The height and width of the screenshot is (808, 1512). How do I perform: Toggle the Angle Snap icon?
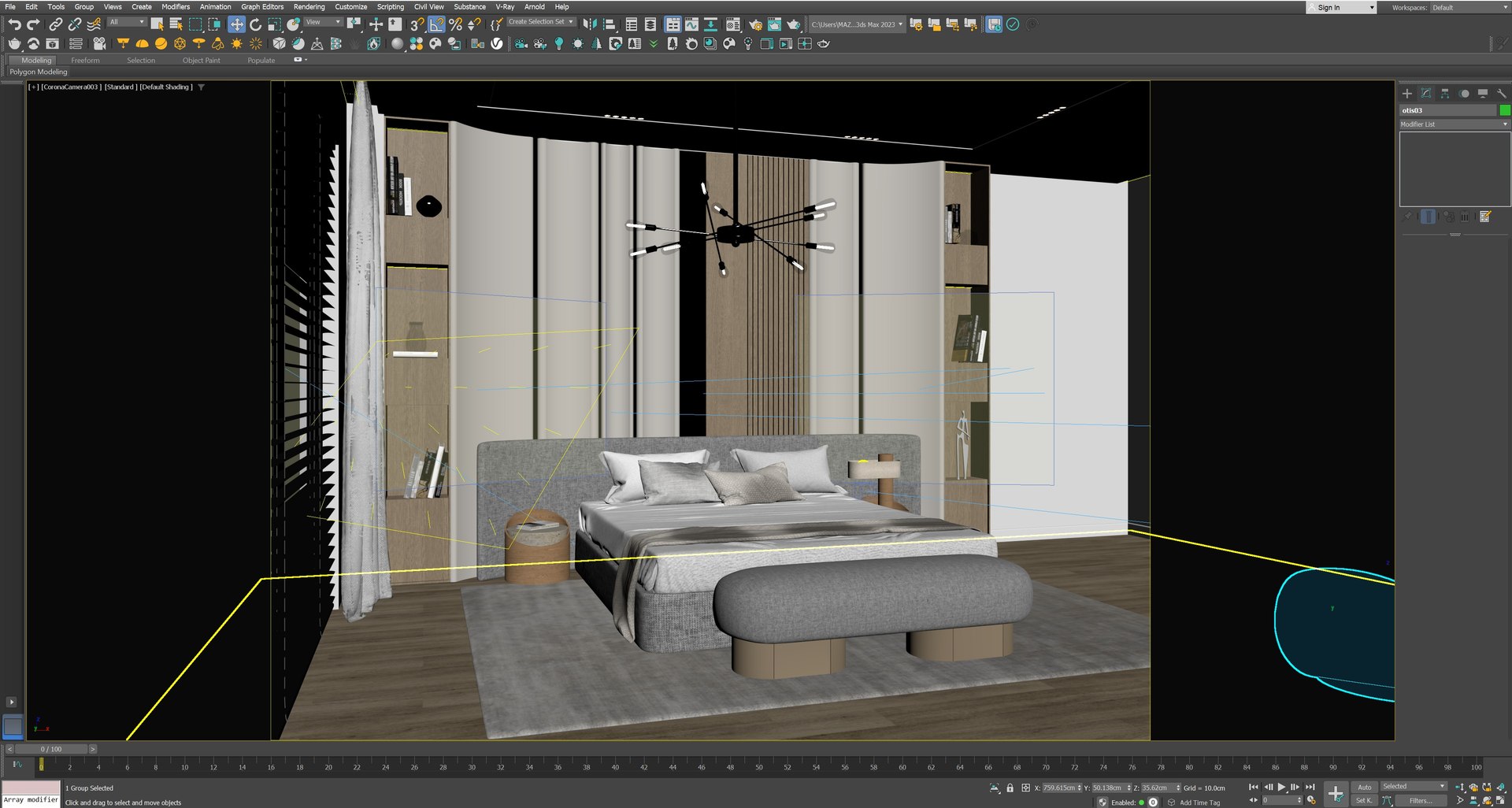pyautogui.click(x=436, y=24)
